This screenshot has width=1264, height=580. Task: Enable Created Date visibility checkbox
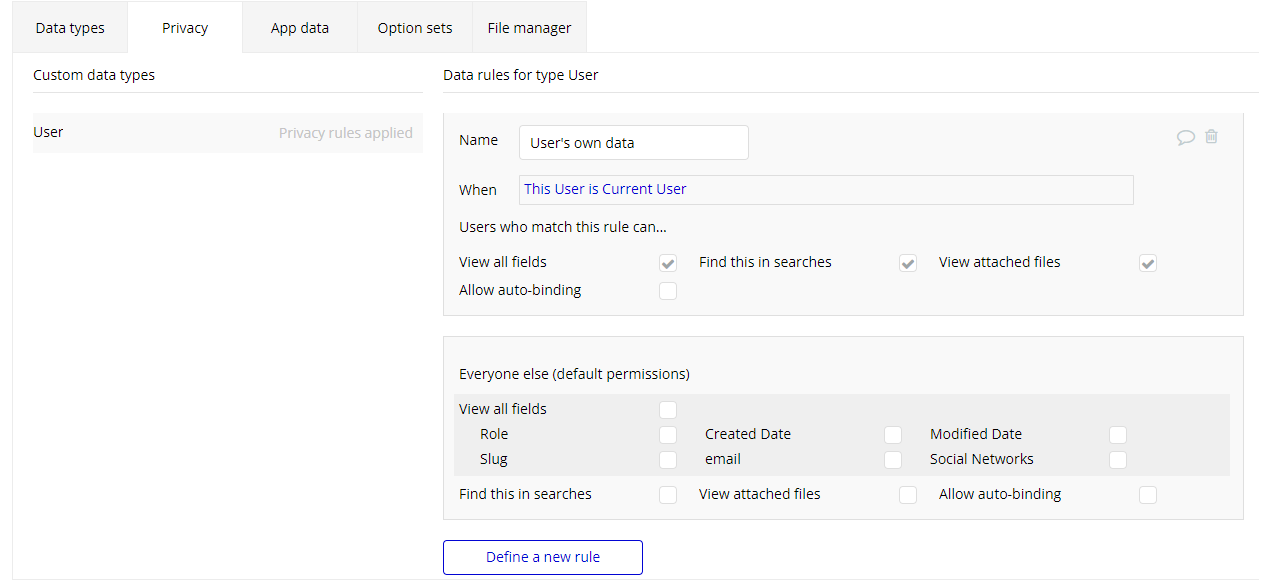(x=893, y=435)
